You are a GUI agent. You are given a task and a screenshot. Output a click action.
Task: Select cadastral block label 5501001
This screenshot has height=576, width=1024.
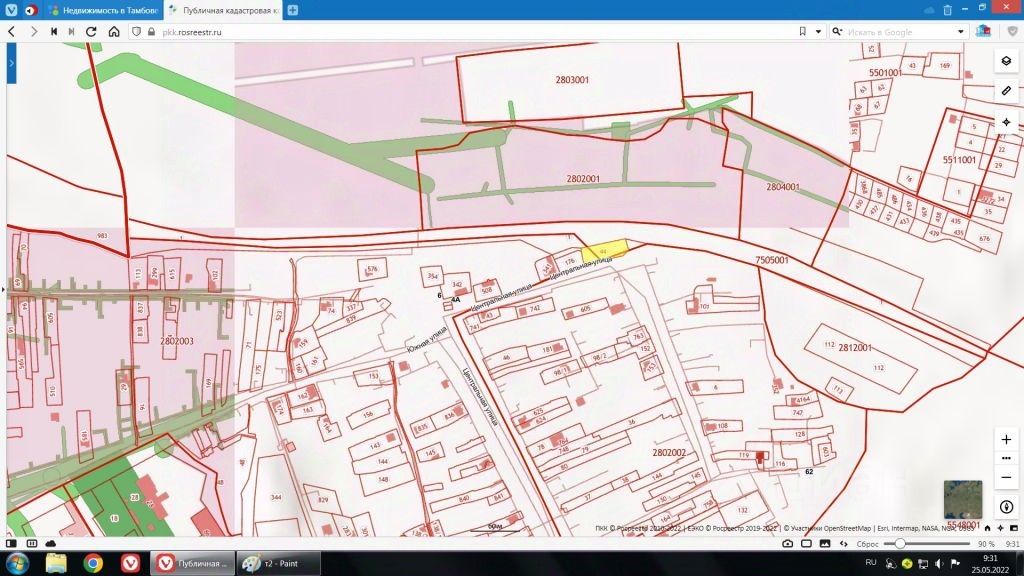[x=885, y=72]
